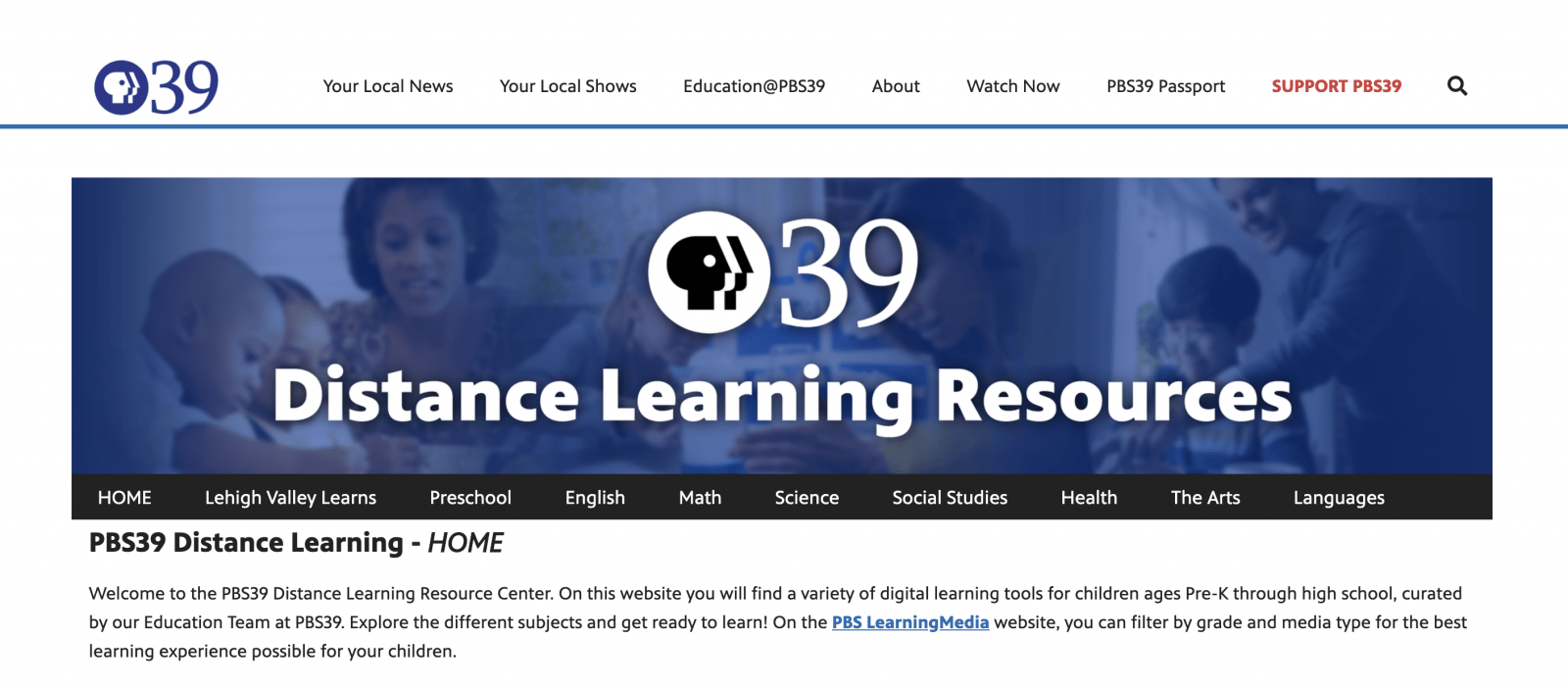Open The Arts tab
Viewport: 1568px width, 686px height.
pyautogui.click(x=1205, y=498)
